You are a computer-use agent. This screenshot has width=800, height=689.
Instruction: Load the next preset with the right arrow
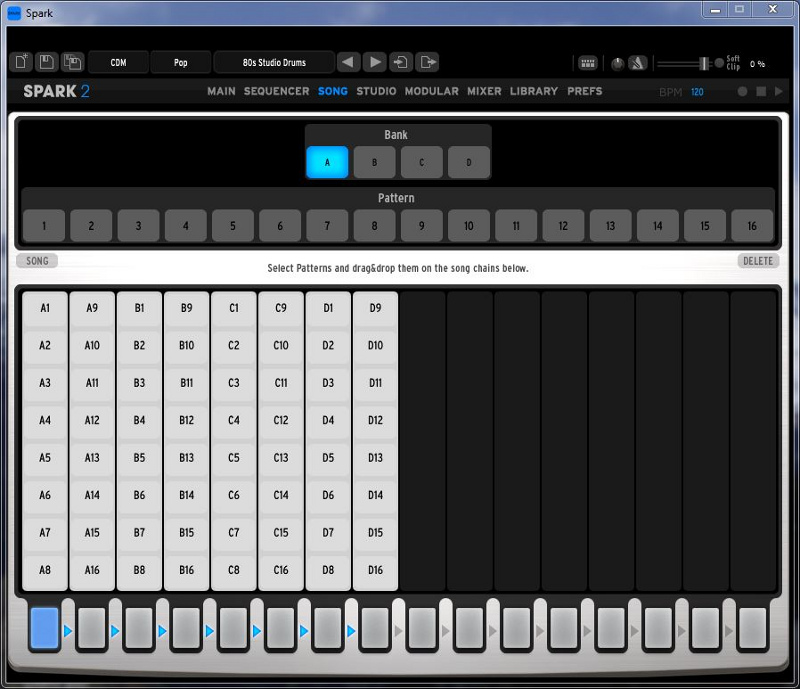pos(375,62)
